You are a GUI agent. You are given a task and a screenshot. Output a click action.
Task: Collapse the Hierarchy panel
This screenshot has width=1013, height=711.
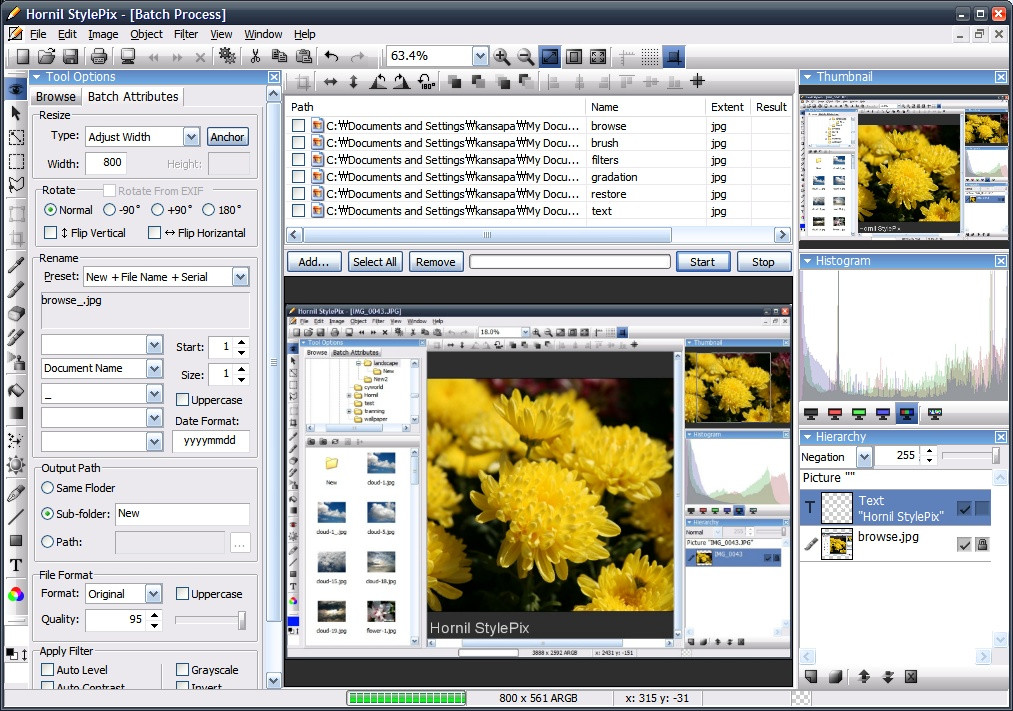click(x=807, y=437)
